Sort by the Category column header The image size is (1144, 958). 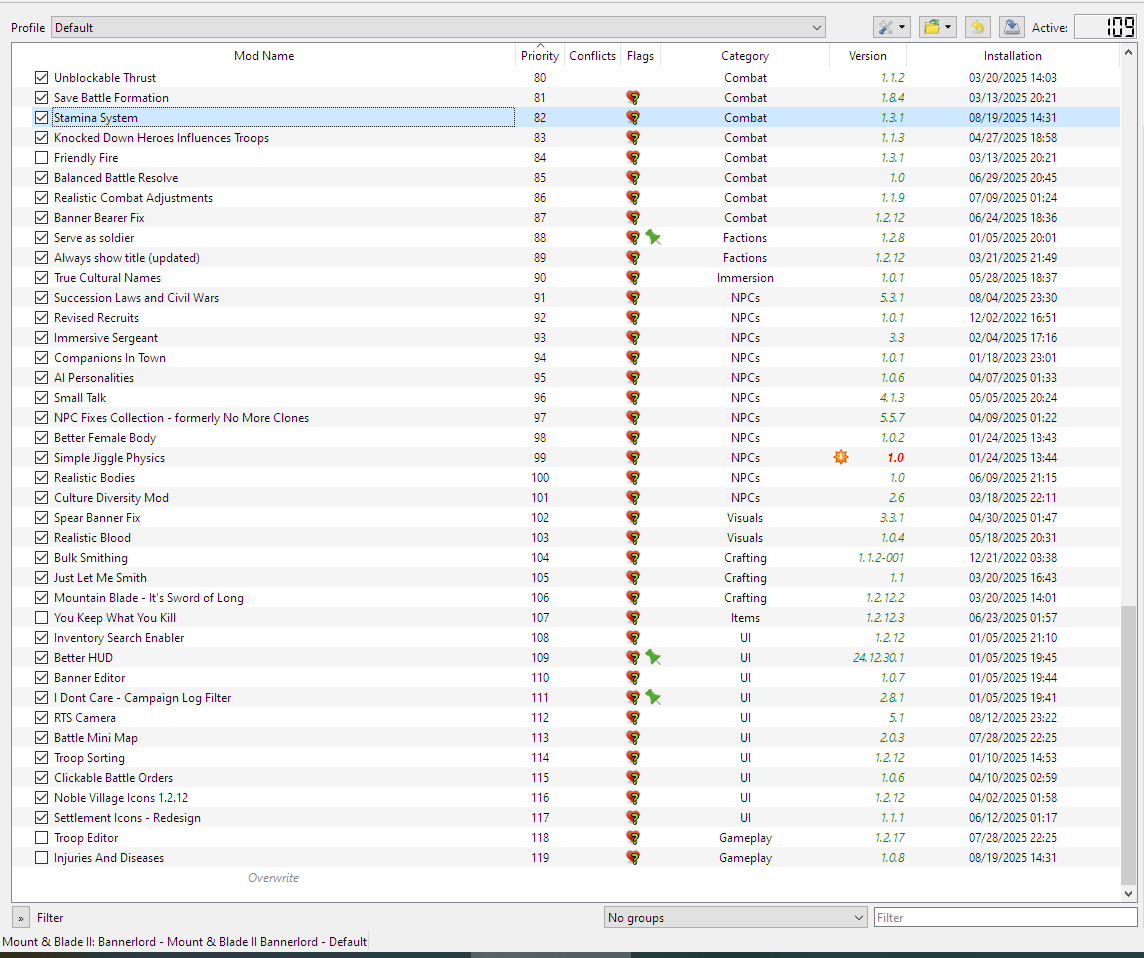pyautogui.click(x=745, y=55)
